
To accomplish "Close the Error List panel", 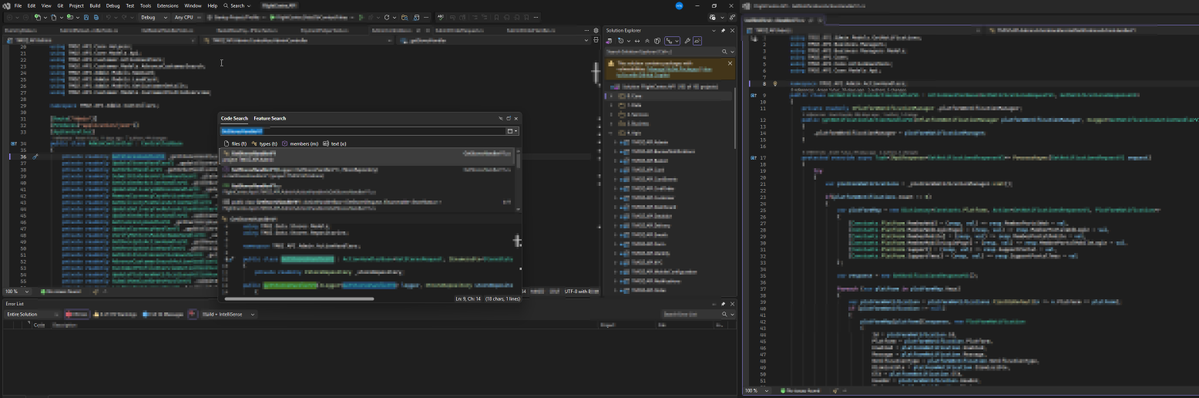I will tap(733, 304).
